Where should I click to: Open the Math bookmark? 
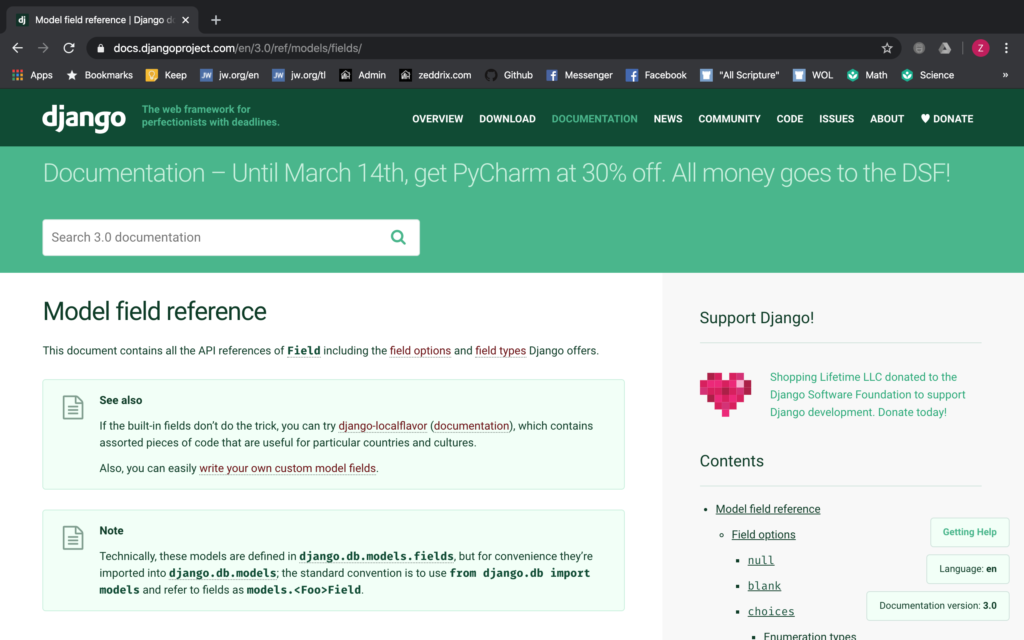pos(867,75)
